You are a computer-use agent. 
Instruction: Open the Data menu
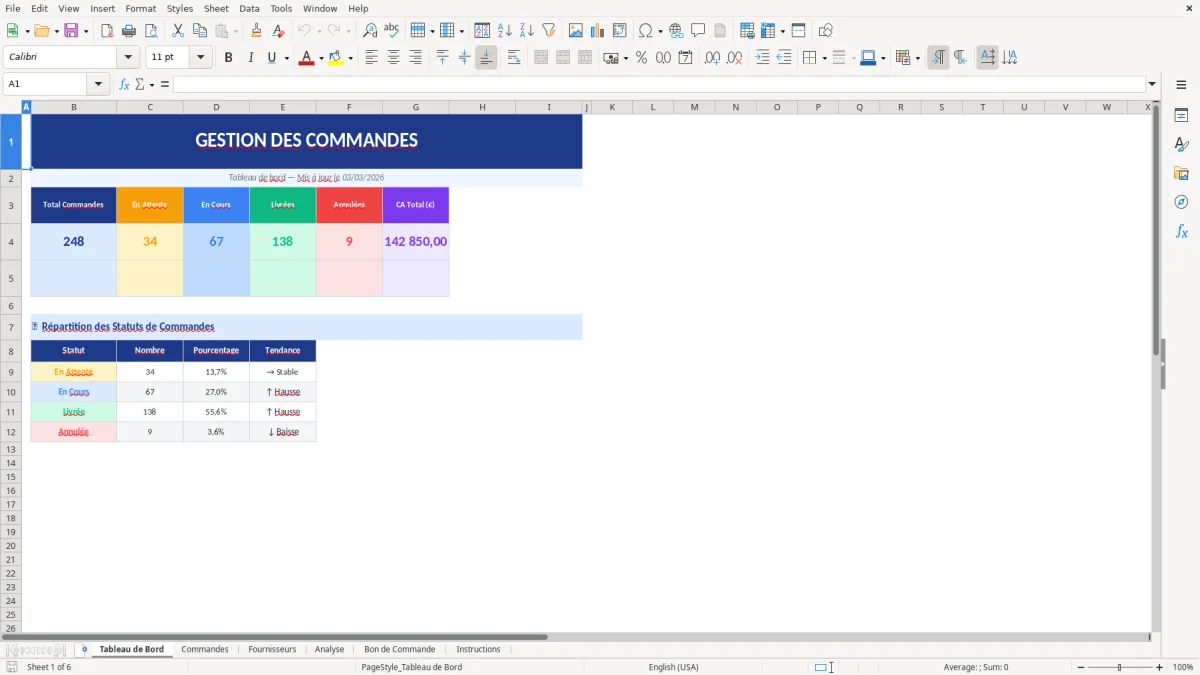[x=248, y=8]
